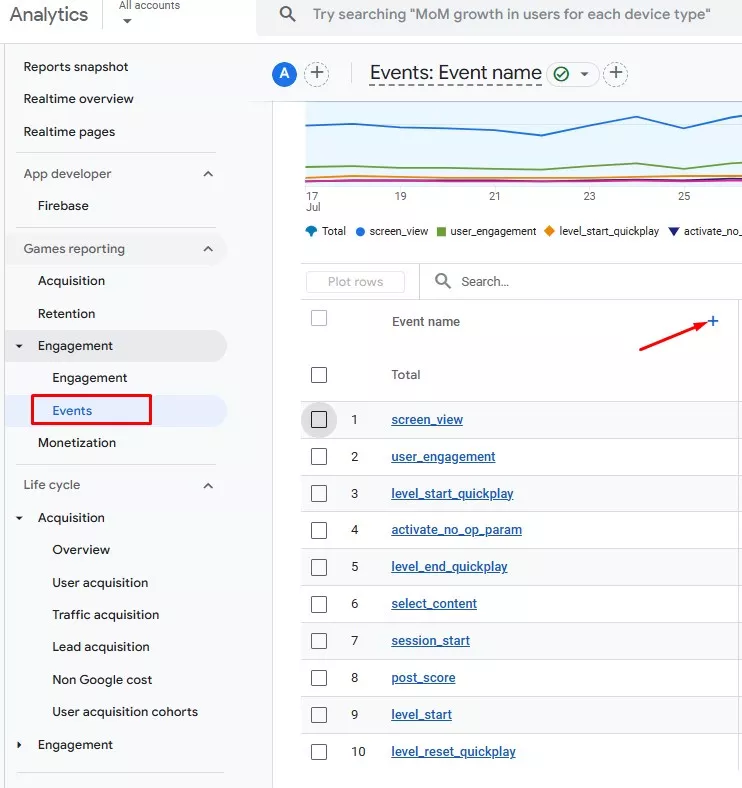This screenshot has height=788, width=742.
Task: Open the level_start_quickplay event link
Action: pos(452,494)
